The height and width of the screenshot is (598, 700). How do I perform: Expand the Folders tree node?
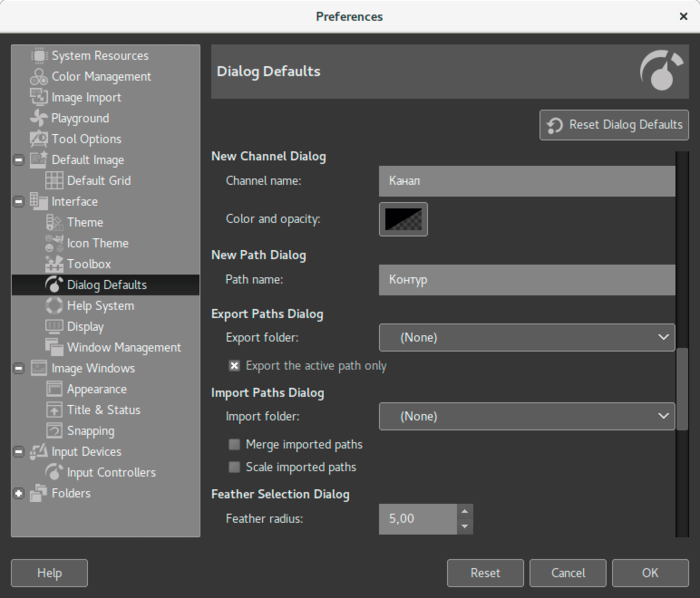click(19, 493)
